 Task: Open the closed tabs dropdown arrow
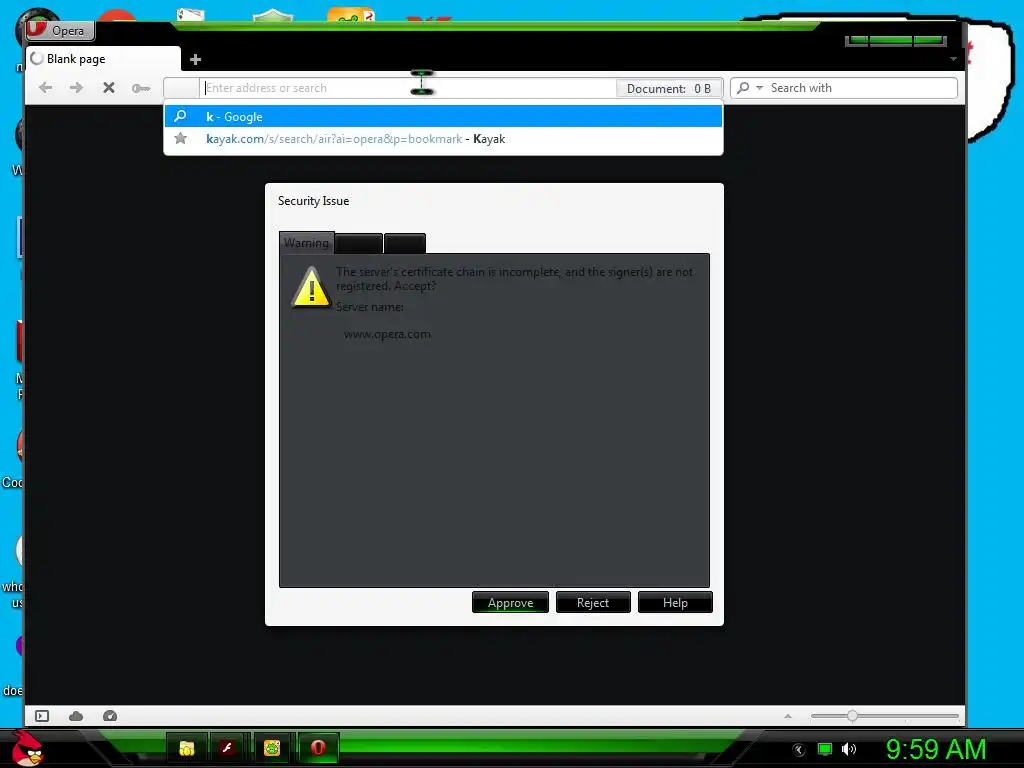click(953, 59)
